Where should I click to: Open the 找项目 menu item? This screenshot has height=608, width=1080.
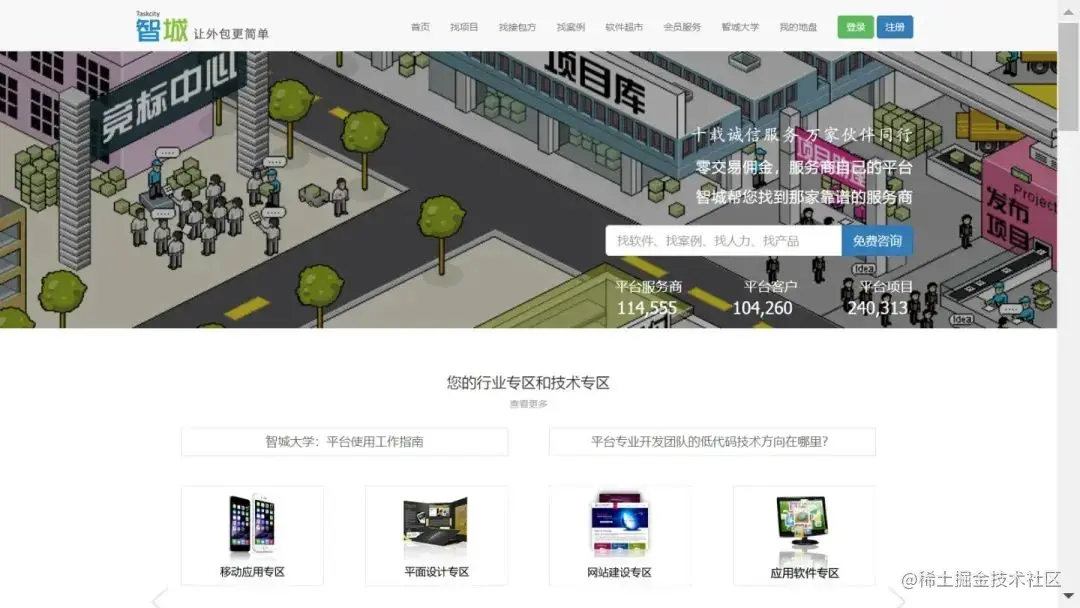[x=464, y=27]
